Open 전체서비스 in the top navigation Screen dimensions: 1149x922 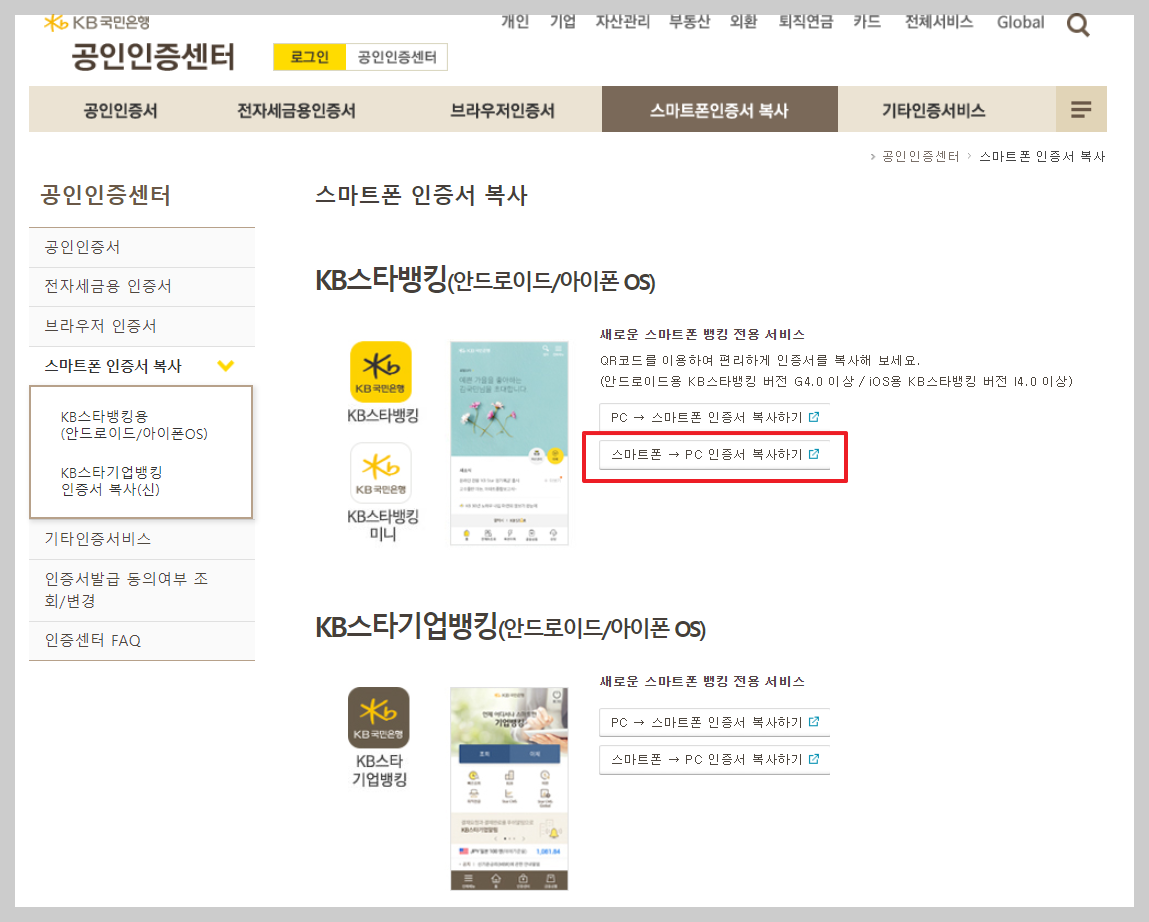939,22
